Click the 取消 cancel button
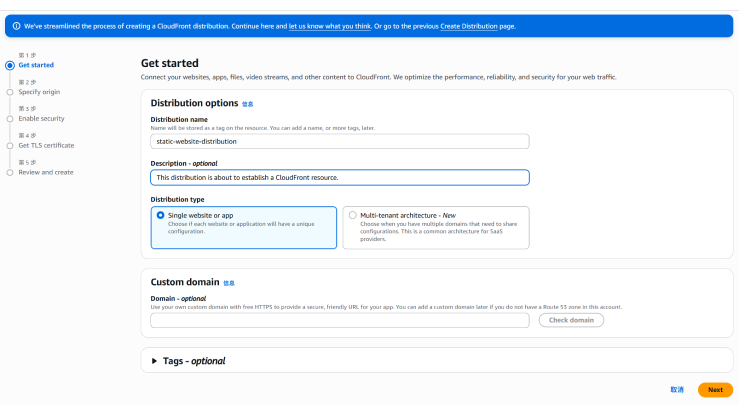The width and height of the screenshot is (739, 415). 677,390
